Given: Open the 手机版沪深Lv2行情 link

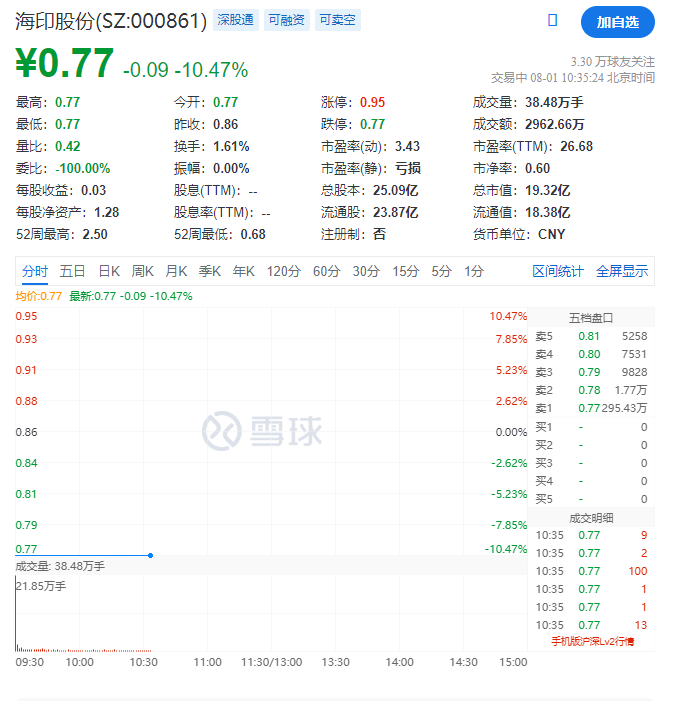Looking at the screenshot, I should pos(592,642).
